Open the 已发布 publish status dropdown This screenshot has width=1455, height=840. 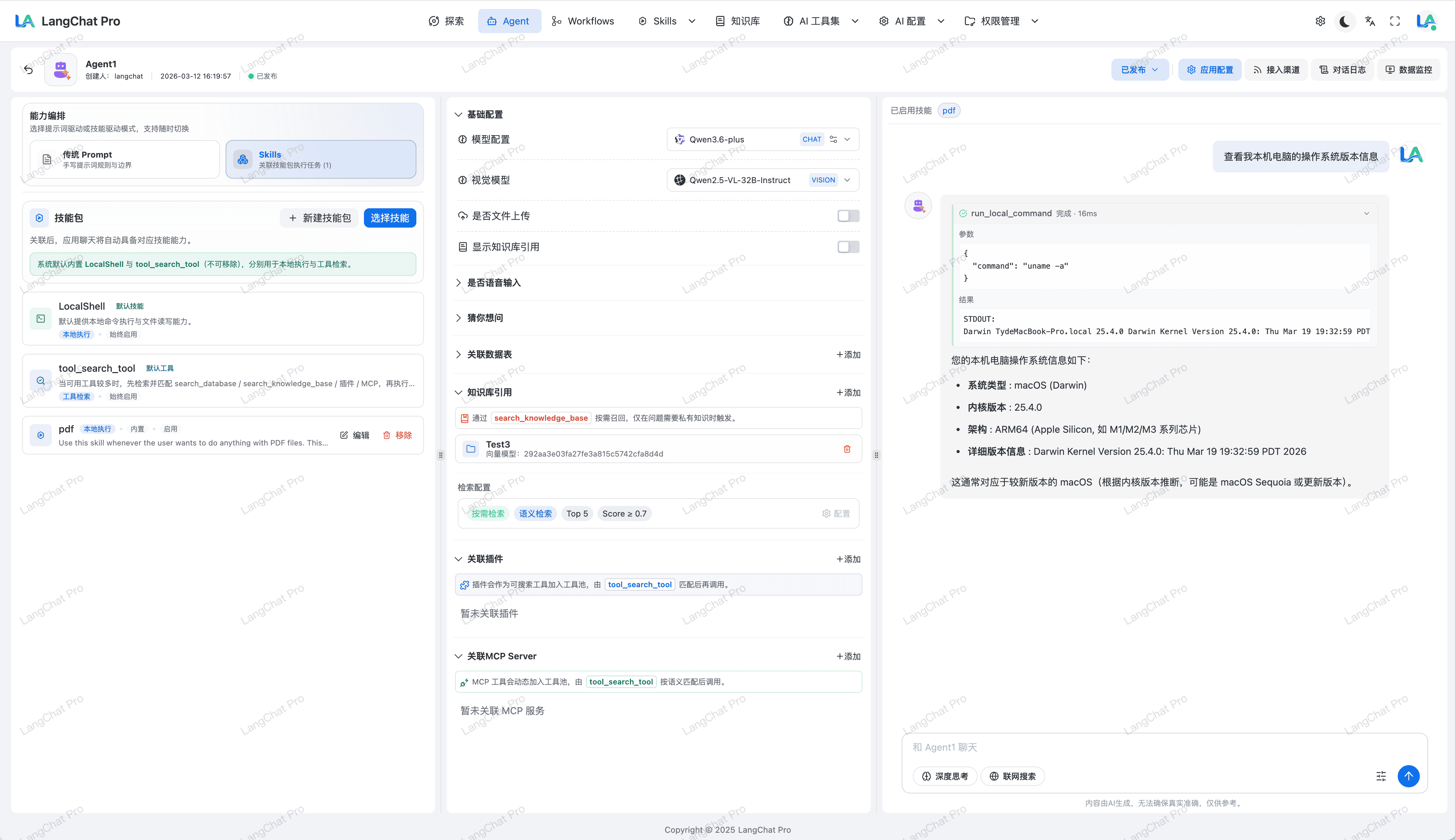1139,70
